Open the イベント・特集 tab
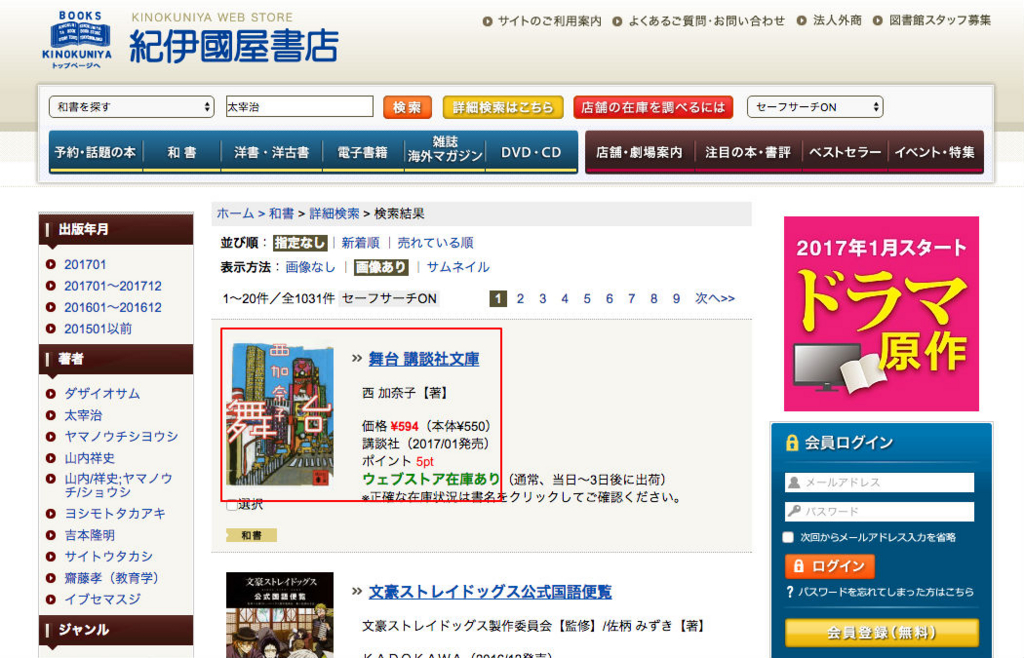1024x658 pixels. tap(935, 152)
